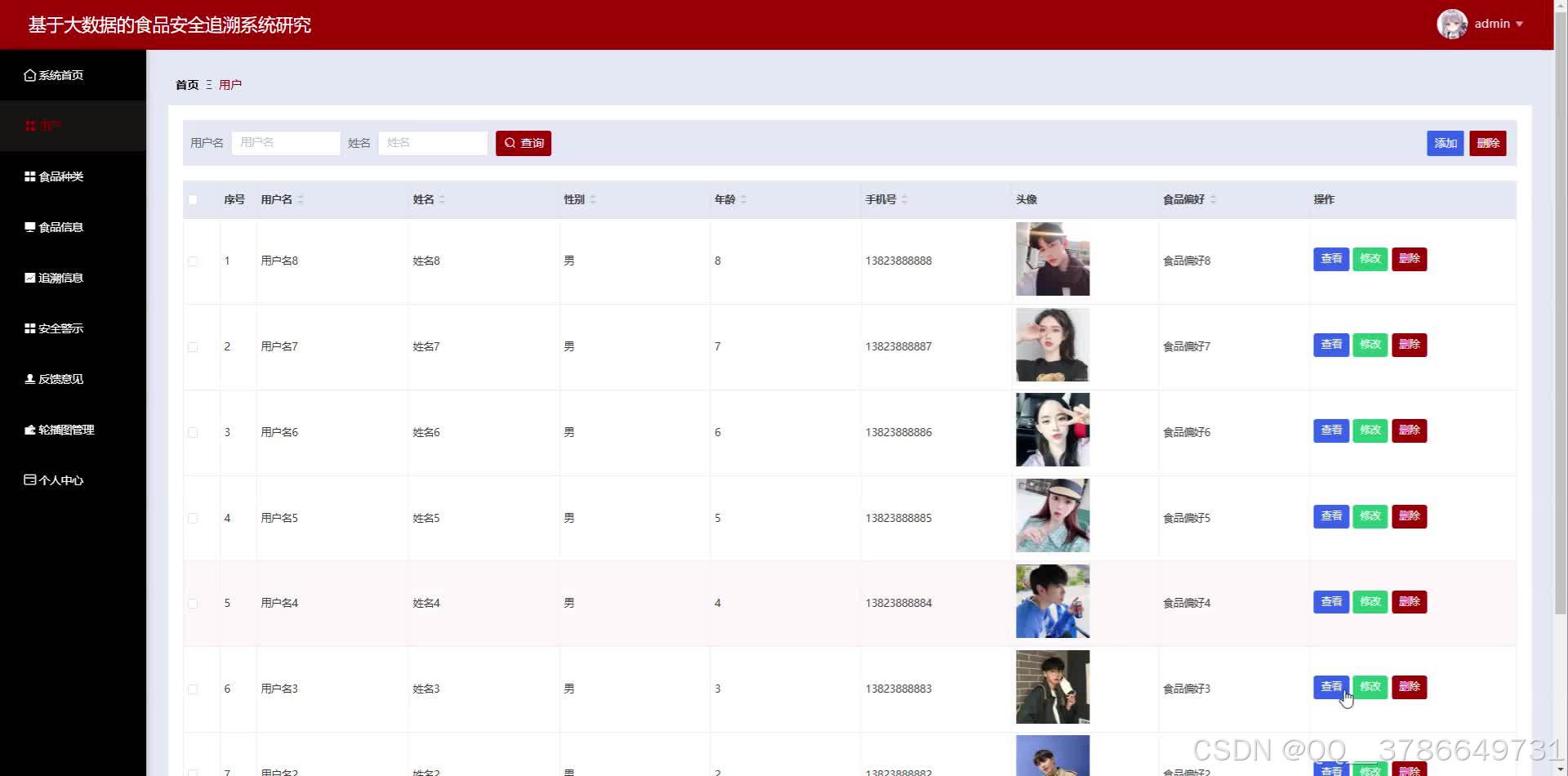1568x776 pixels.
Task: Open avatar thumbnail of 用户名4
Action: (x=1053, y=601)
